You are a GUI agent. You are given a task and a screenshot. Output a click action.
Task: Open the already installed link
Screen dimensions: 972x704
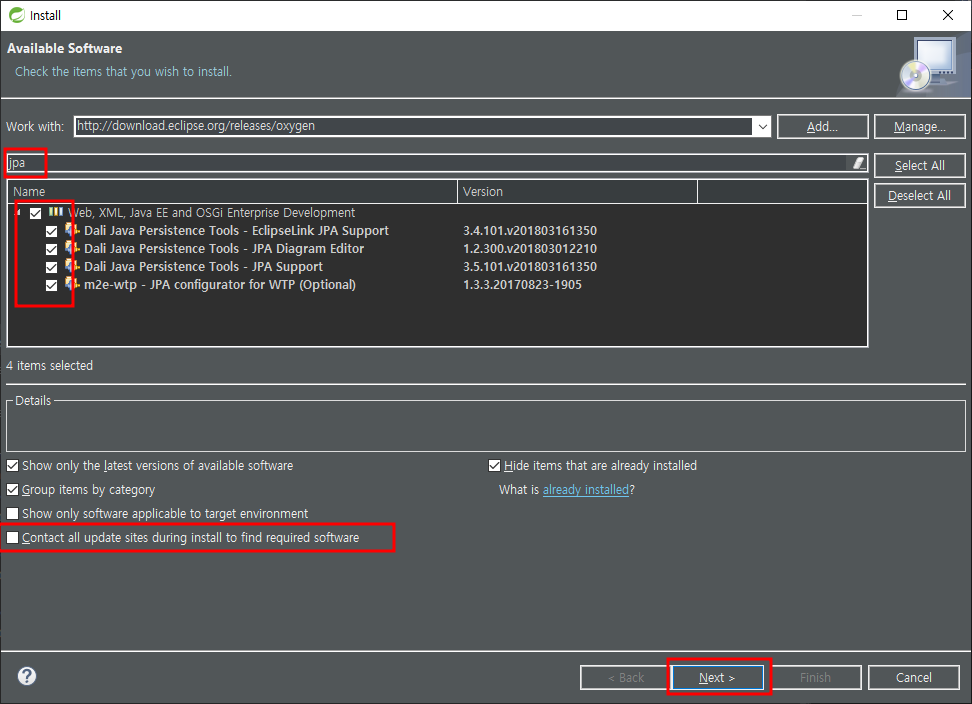click(586, 490)
